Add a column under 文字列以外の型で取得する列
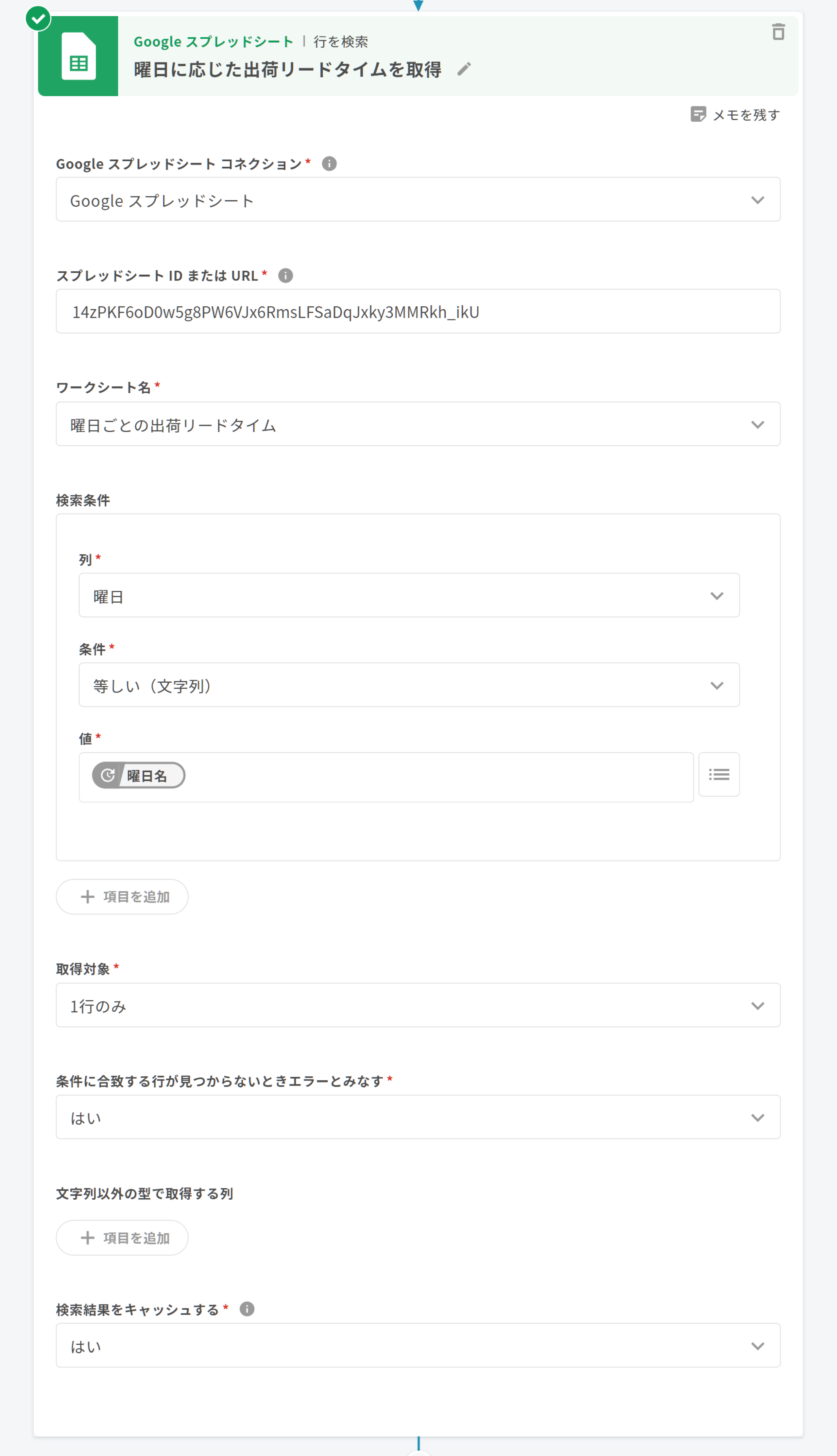 click(122, 1238)
